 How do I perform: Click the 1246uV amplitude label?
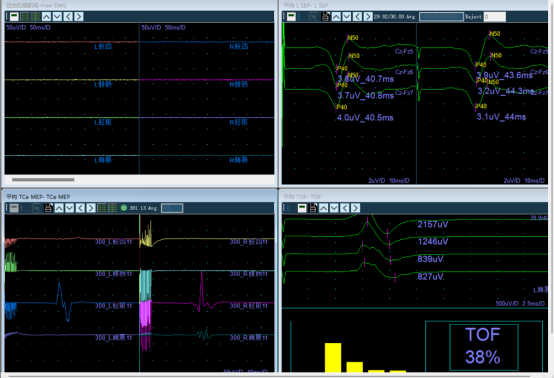432,242
